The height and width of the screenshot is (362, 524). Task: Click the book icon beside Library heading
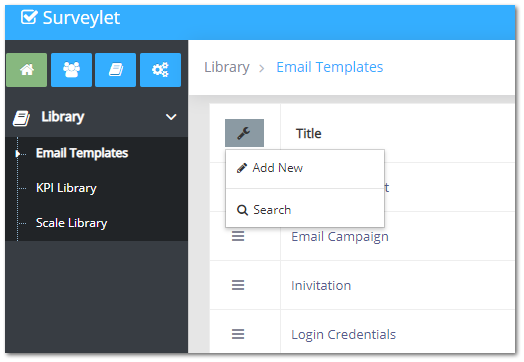21,119
